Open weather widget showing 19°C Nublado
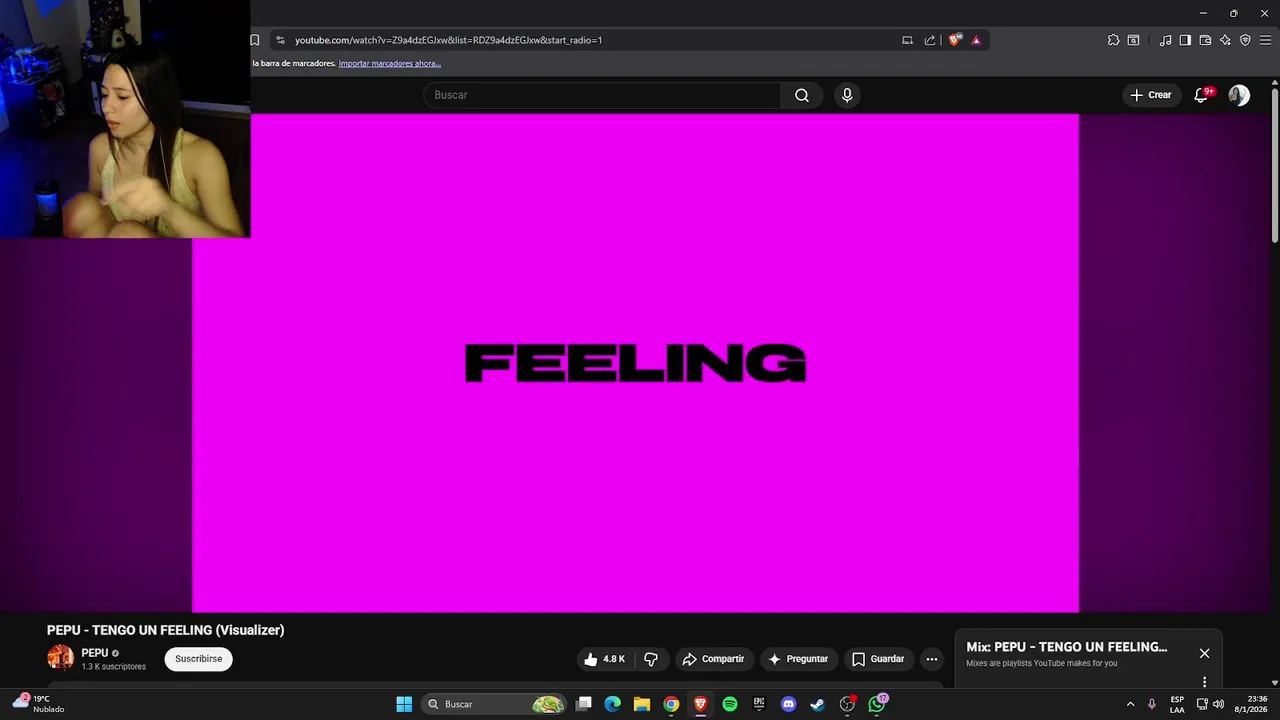1280x720 pixels. [x=38, y=704]
